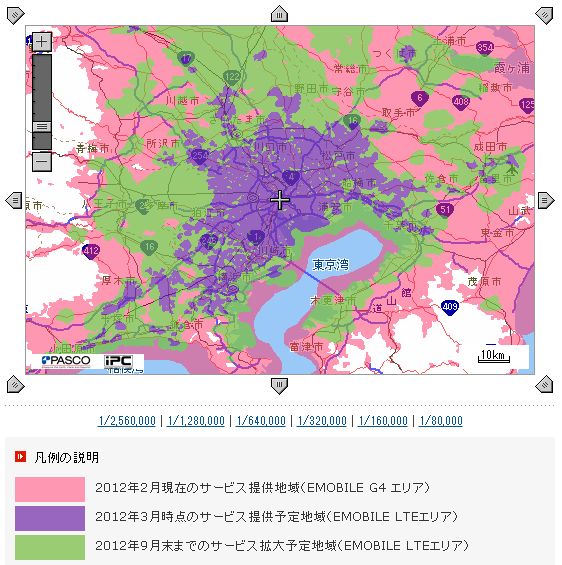Click the 東京湾 label on the map
562x565 pixels.
click(331, 265)
